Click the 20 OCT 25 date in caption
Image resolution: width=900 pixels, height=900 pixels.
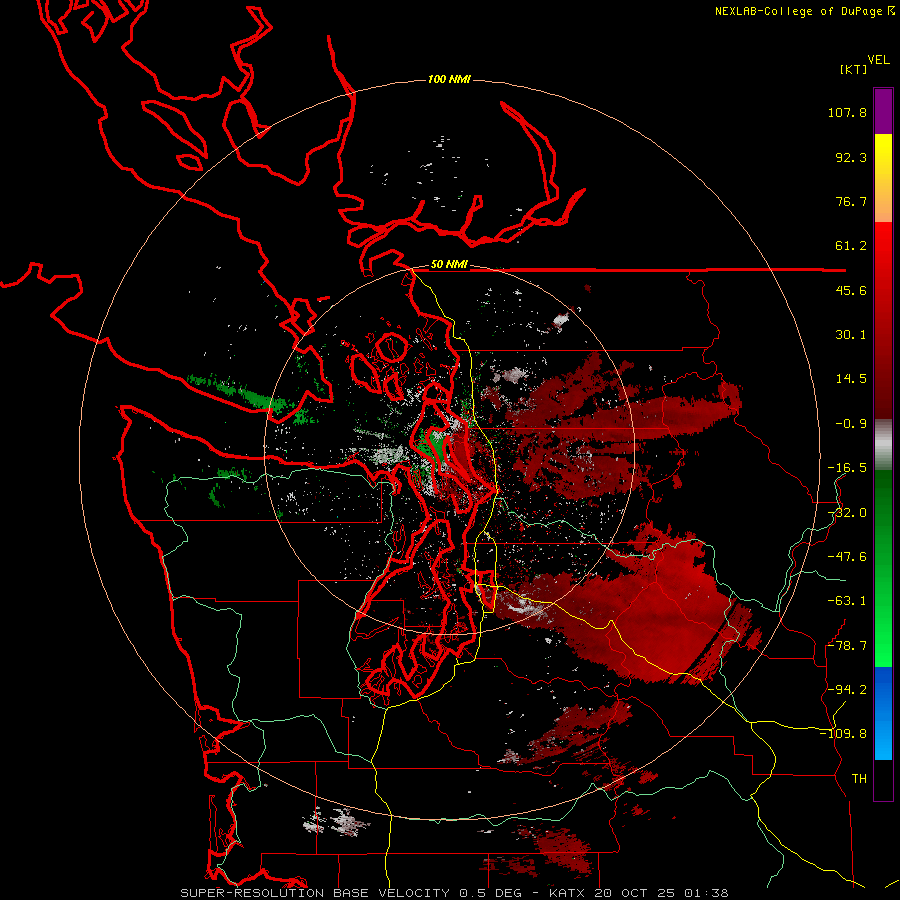click(635, 893)
